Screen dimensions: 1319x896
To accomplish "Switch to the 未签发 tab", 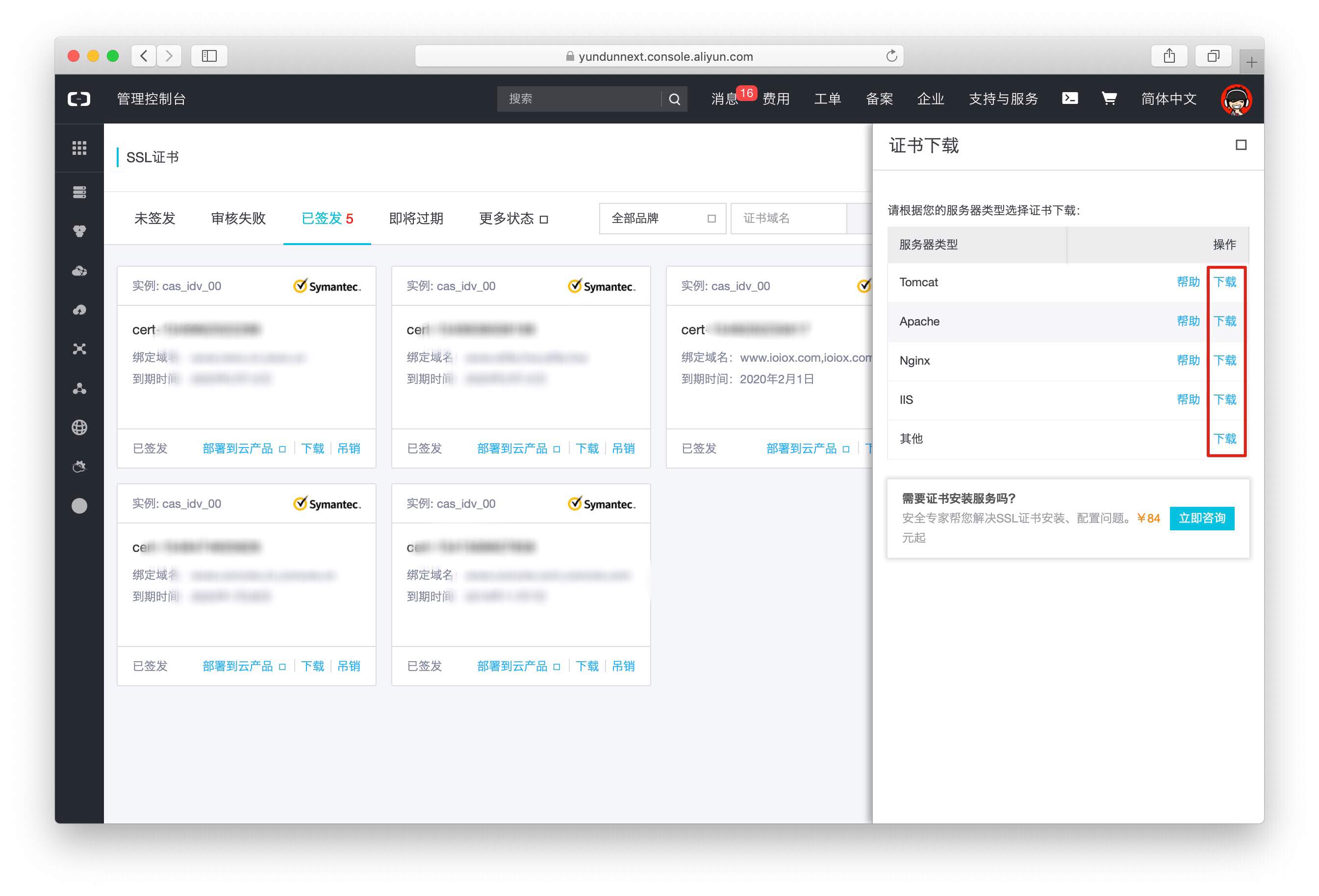I will (154, 219).
